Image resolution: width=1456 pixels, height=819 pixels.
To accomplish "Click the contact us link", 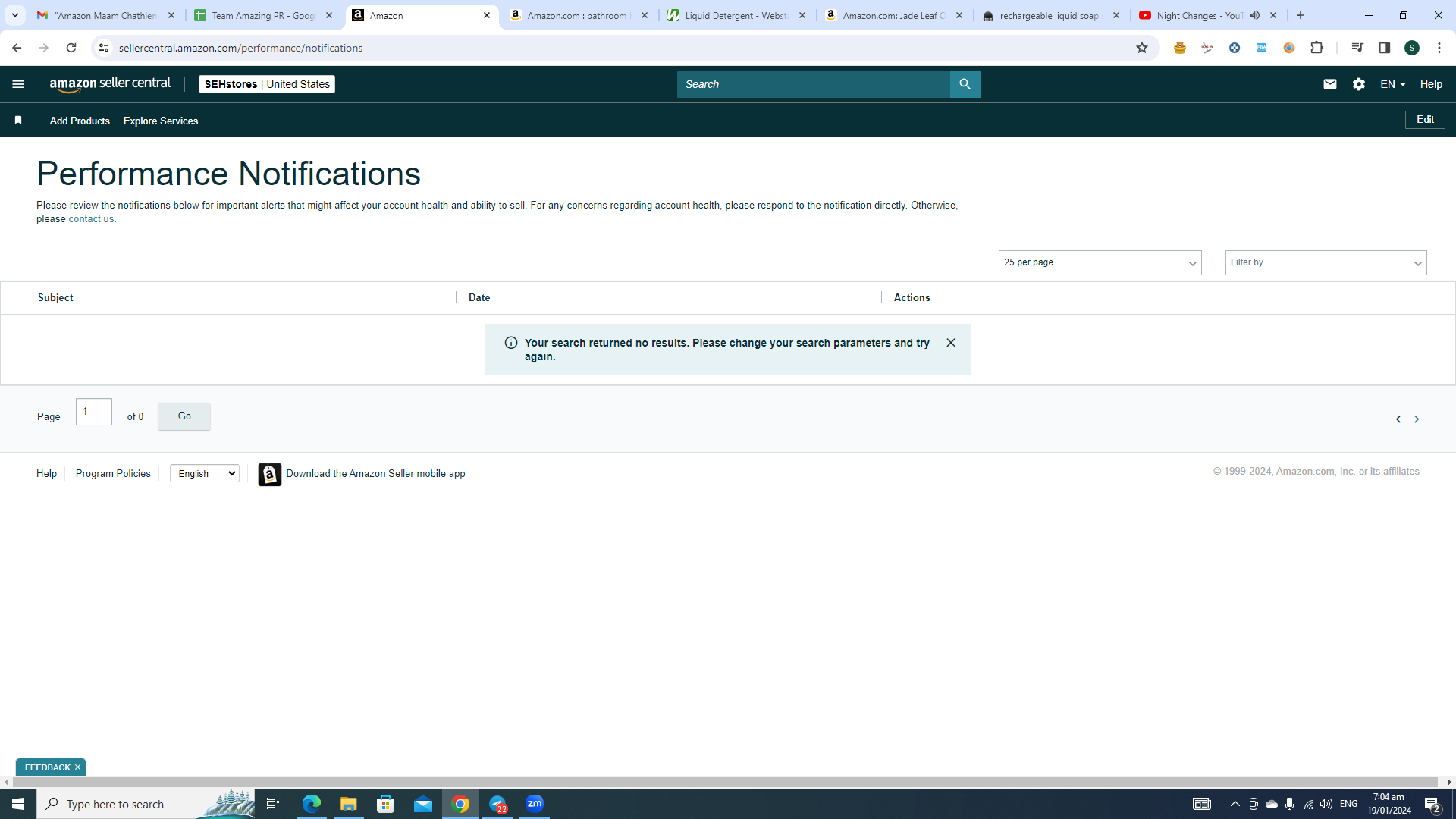I will (91, 219).
